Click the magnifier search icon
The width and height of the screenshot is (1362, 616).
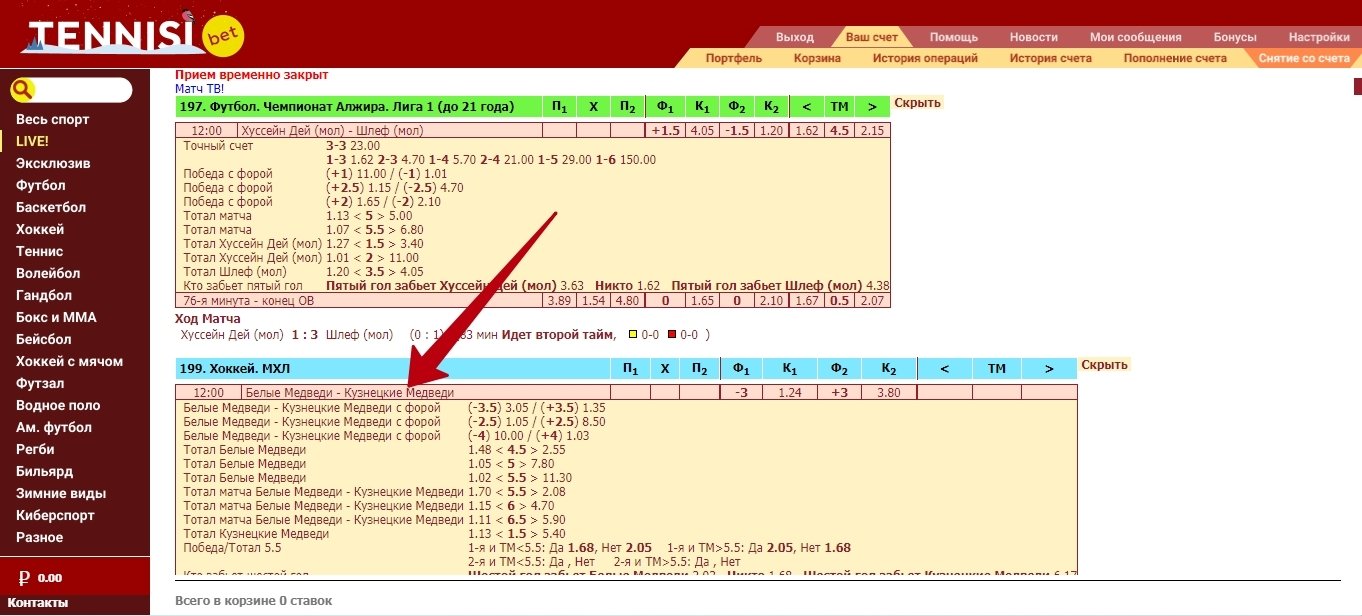click(23, 90)
